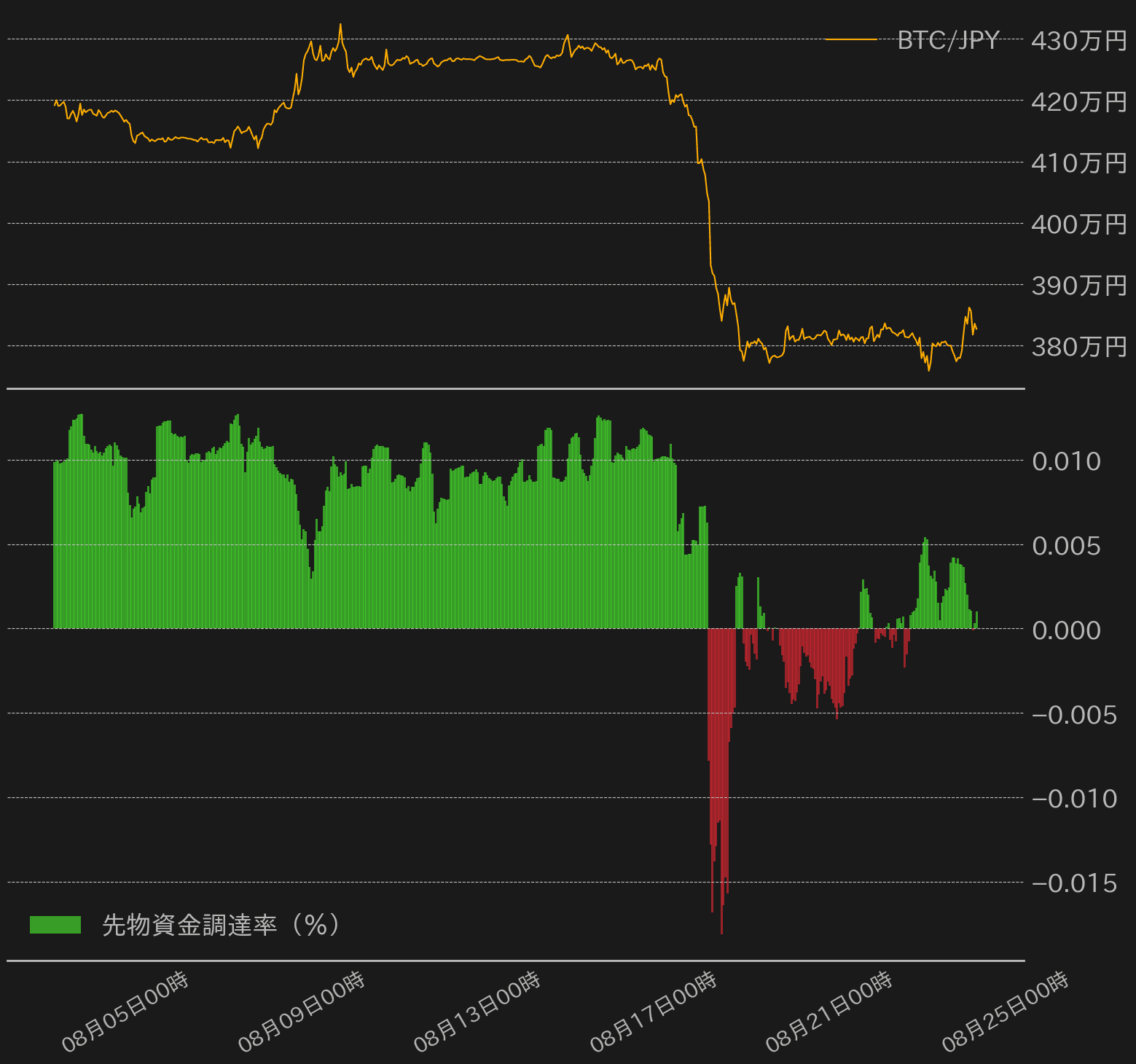Click the green funding rate legend swatch

tap(55, 925)
